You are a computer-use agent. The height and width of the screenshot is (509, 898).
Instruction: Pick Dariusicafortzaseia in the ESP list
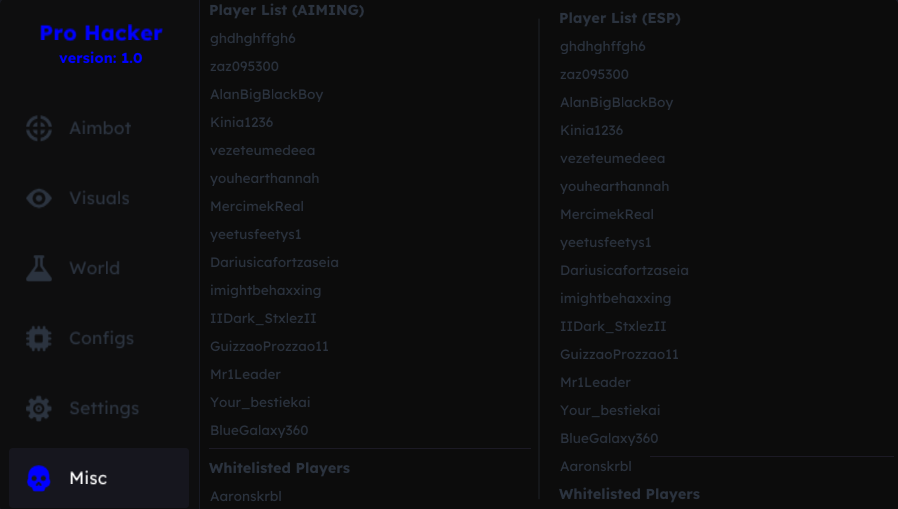pos(624,270)
